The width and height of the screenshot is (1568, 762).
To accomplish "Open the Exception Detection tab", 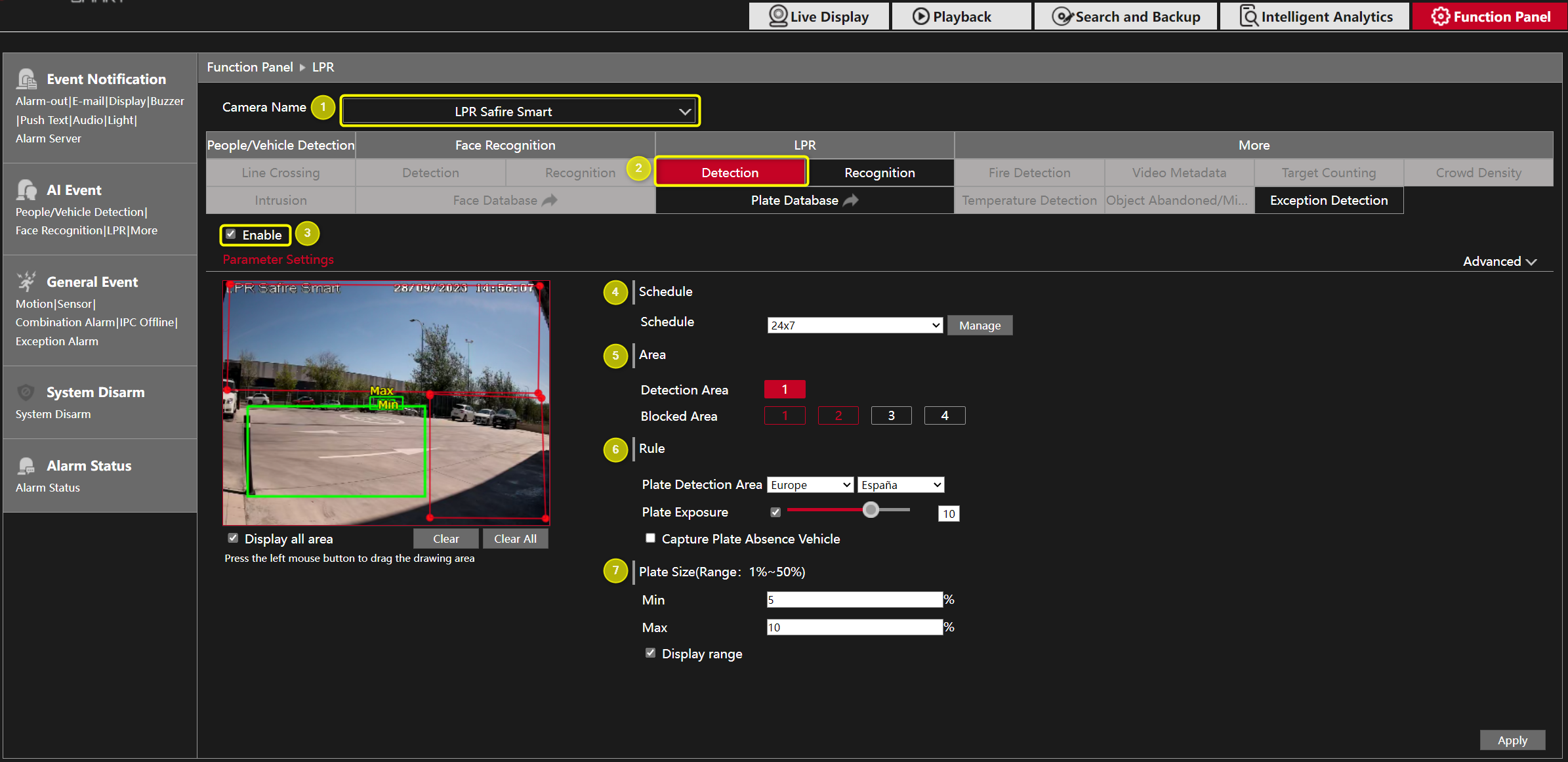I will [x=1329, y=200].
